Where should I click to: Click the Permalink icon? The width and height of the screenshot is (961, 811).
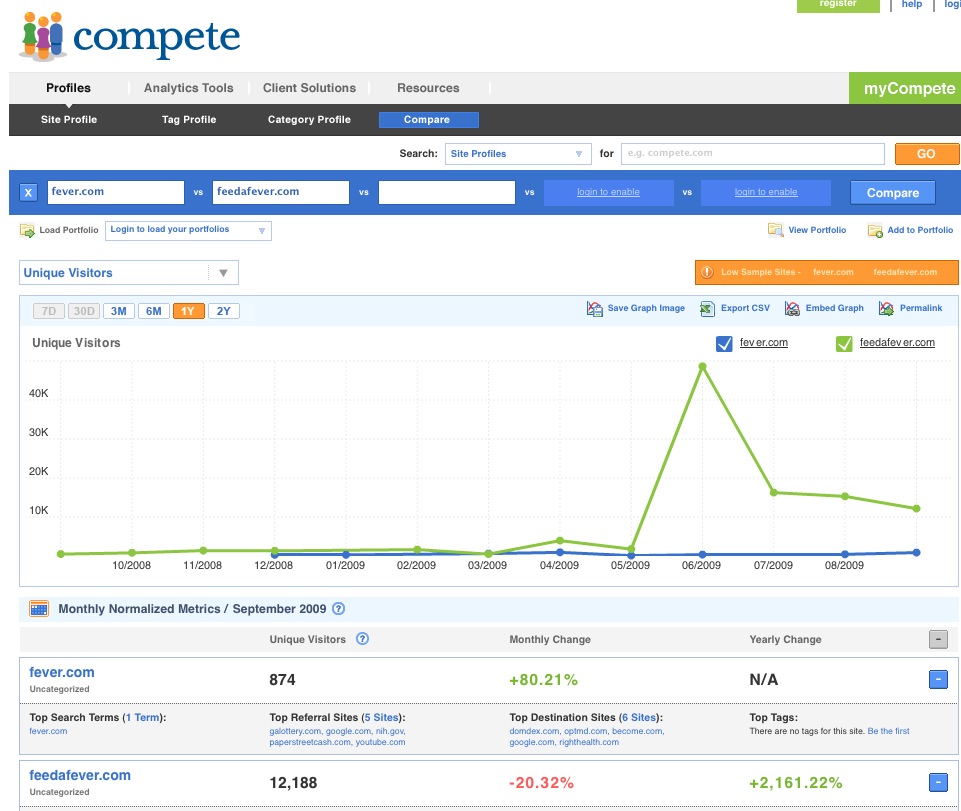(886, 308)
